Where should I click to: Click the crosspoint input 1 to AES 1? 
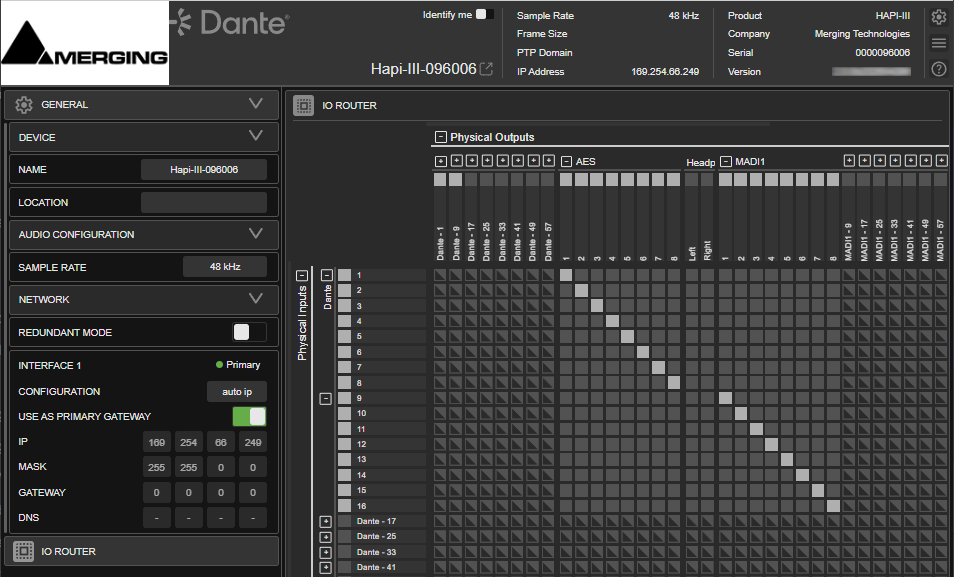566,275
